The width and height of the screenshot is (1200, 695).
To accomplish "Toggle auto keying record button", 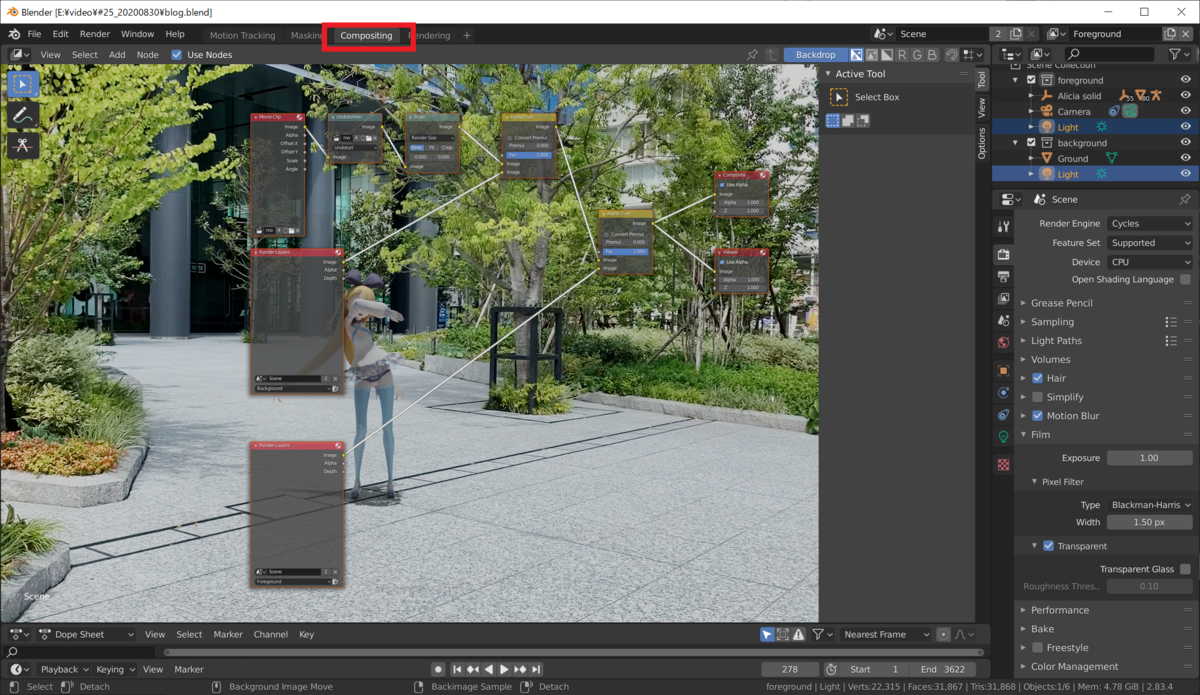I will [438, 669].
